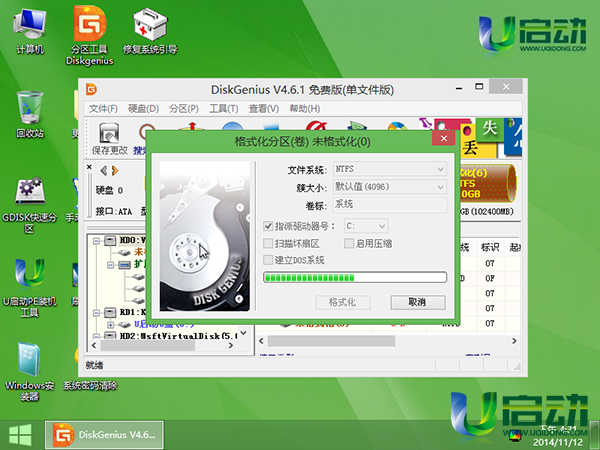
Task: Open the 簇大小 默认值(4096) dropdown
Action: [x=390, y=187]
